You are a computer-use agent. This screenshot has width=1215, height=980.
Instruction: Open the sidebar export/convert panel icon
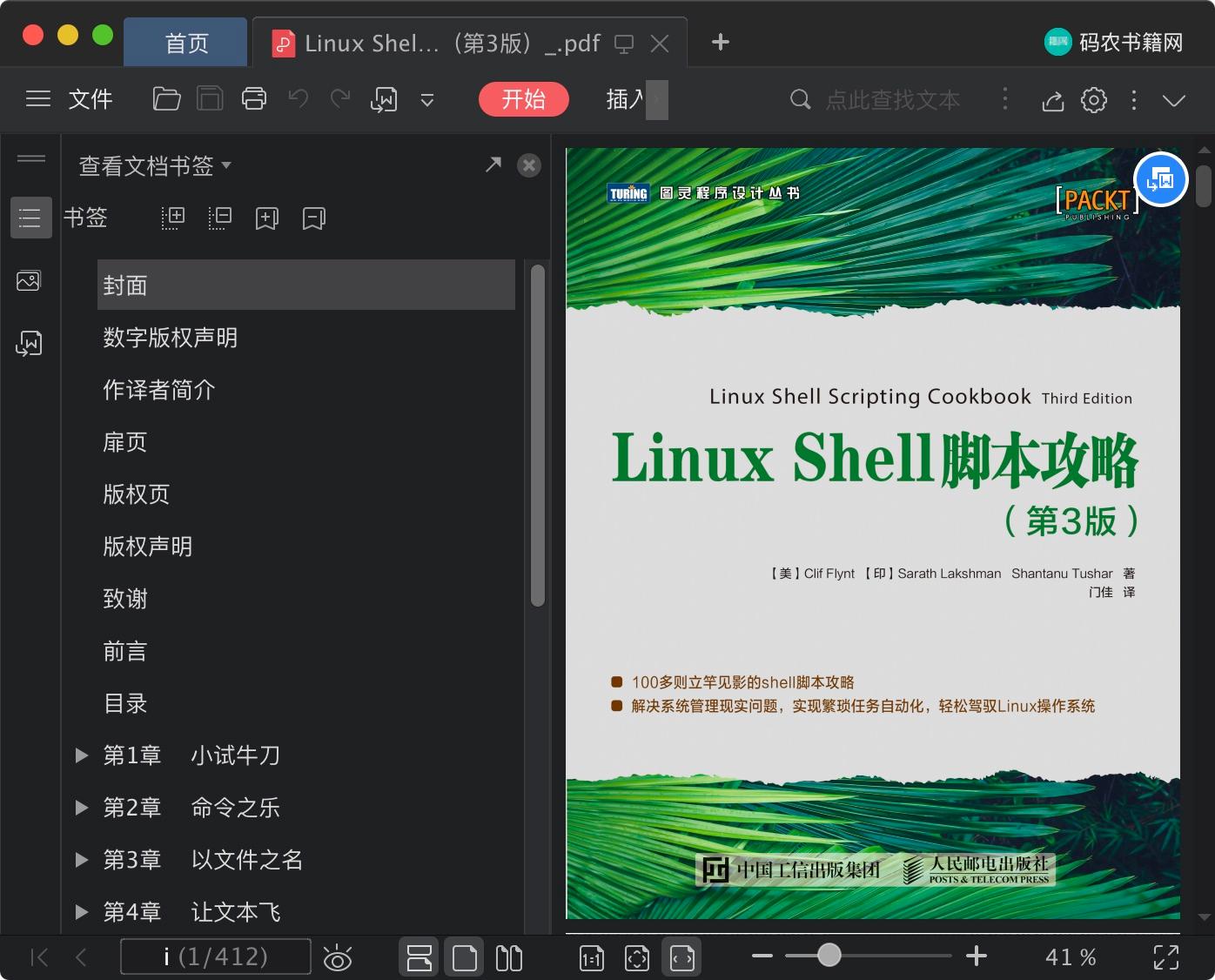coord(29,343)
